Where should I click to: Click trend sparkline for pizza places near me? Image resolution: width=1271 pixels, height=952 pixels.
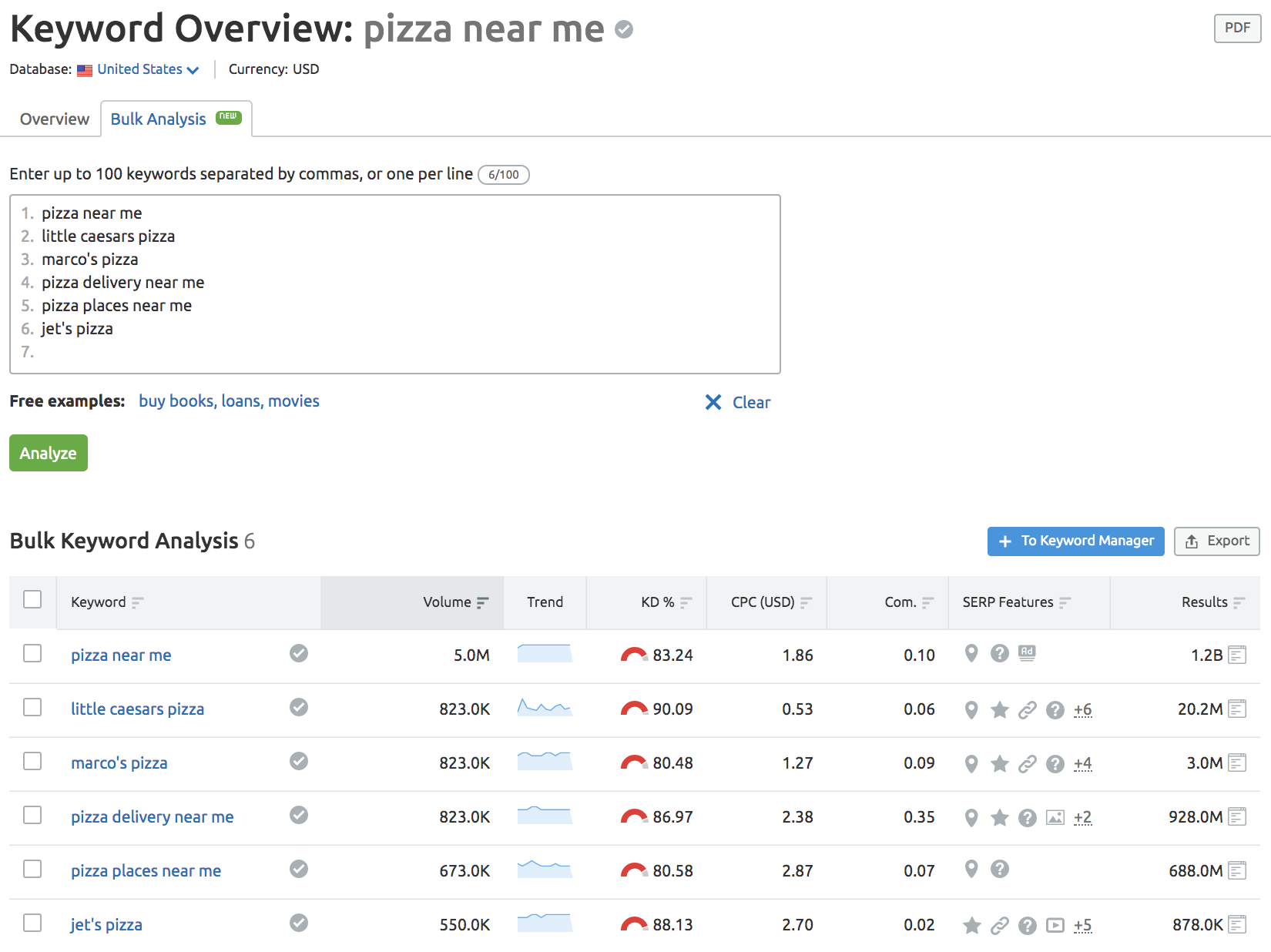tap(545, 869)
